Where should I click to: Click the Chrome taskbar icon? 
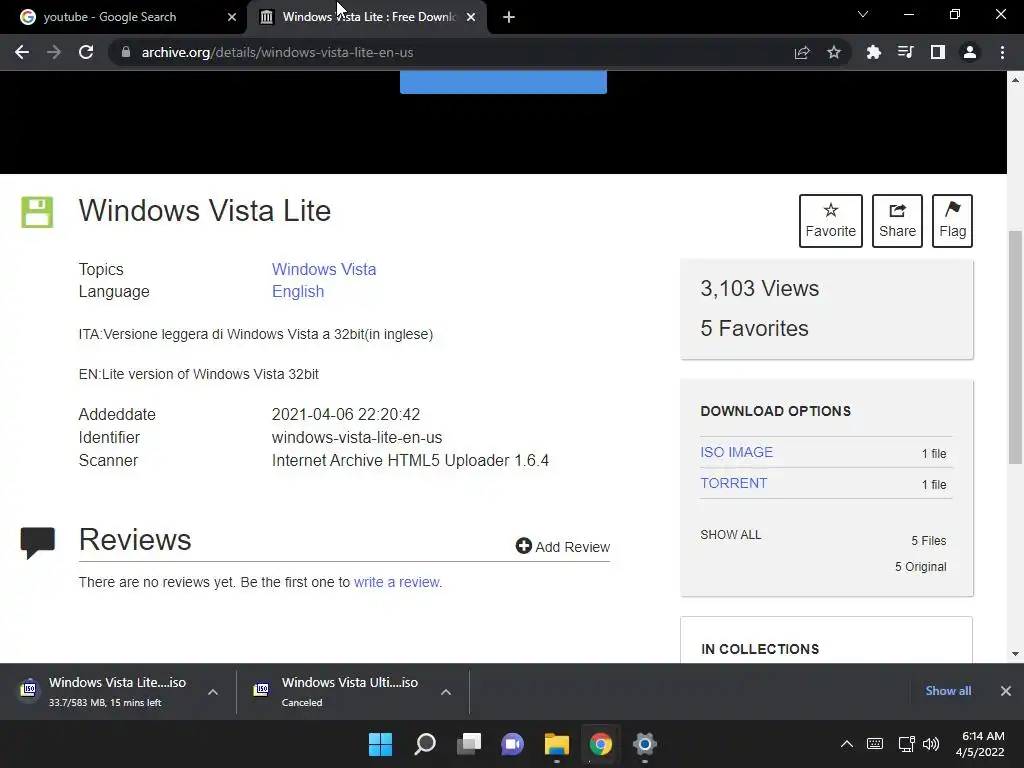[x=600, y=744]
